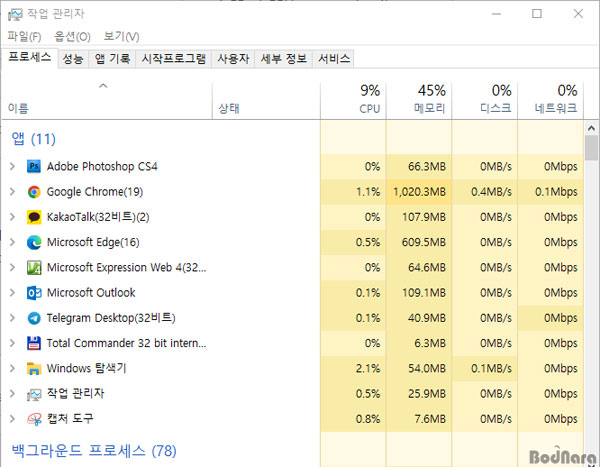Image resolution: width=600 pixels, height=467 pixels.
Task: Sort by the 상태 column header
Action: point(266,100)
